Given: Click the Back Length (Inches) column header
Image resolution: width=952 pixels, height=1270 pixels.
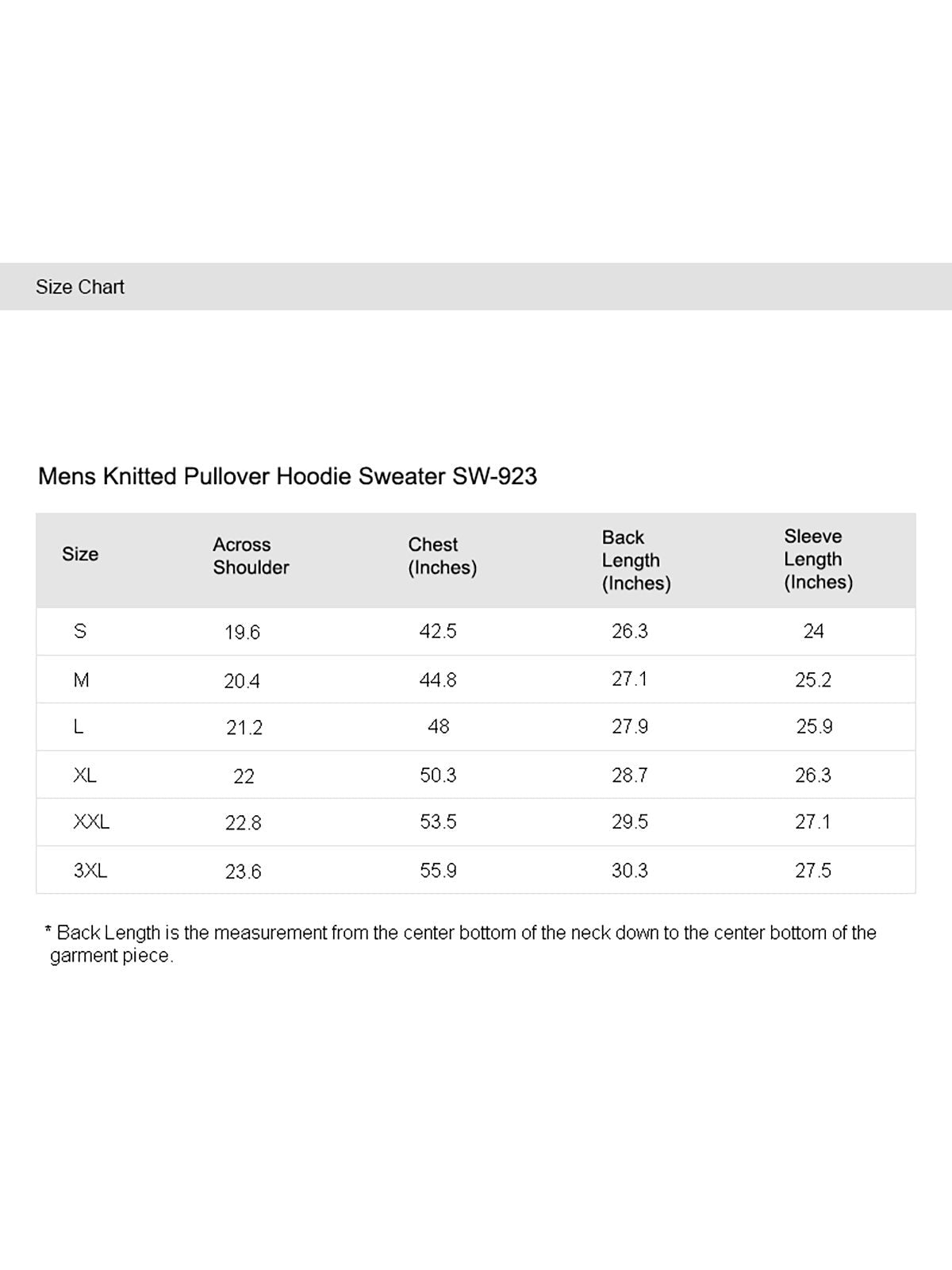Looking at the screenshot, I should 635,560.
